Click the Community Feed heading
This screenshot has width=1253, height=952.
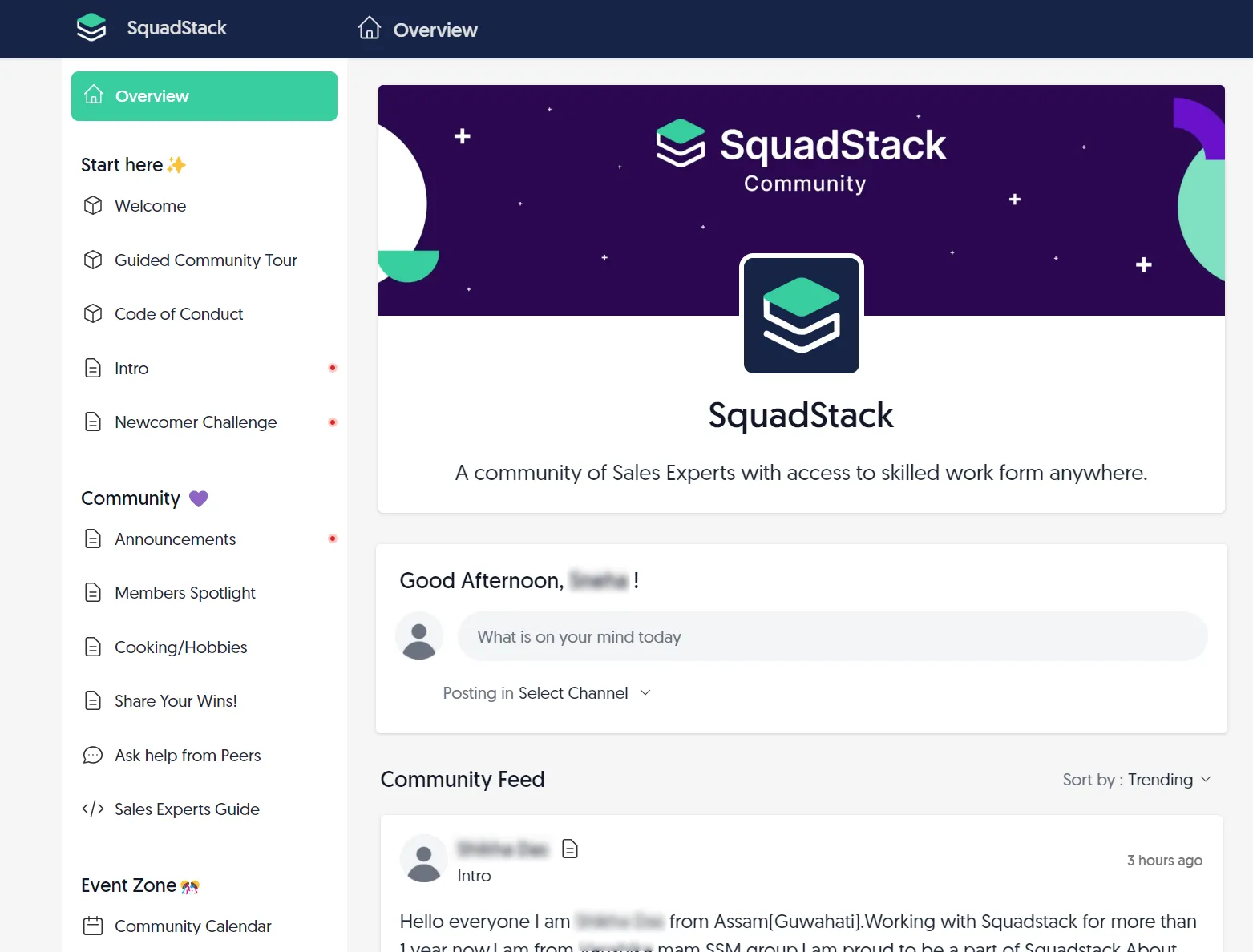463,779
